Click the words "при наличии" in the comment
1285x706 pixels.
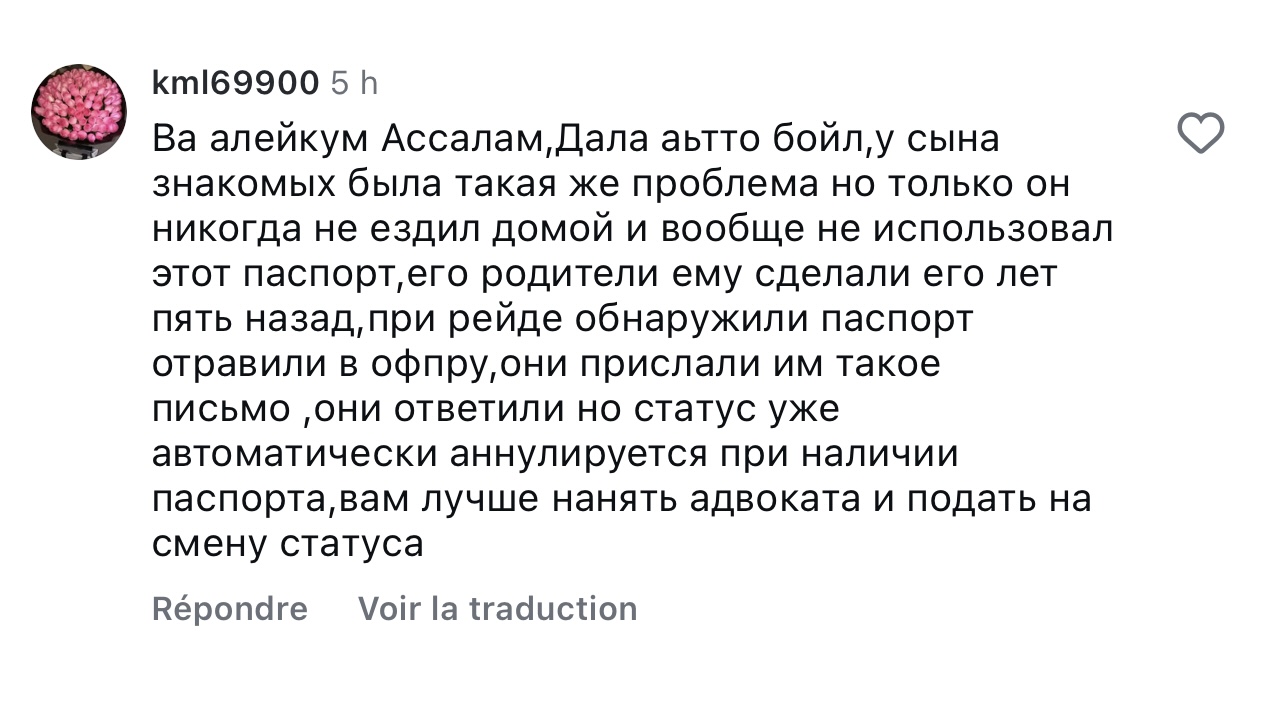[x=839, y=455]
